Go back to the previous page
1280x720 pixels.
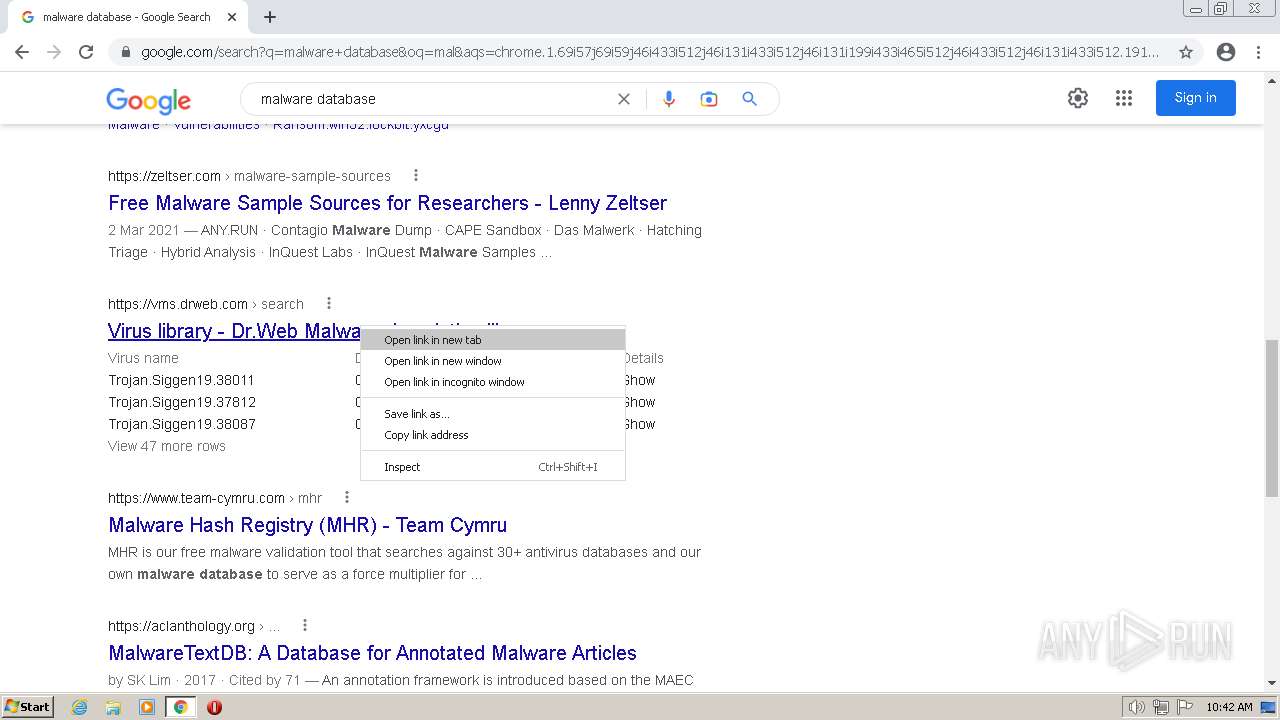click(x=22, y=52)
